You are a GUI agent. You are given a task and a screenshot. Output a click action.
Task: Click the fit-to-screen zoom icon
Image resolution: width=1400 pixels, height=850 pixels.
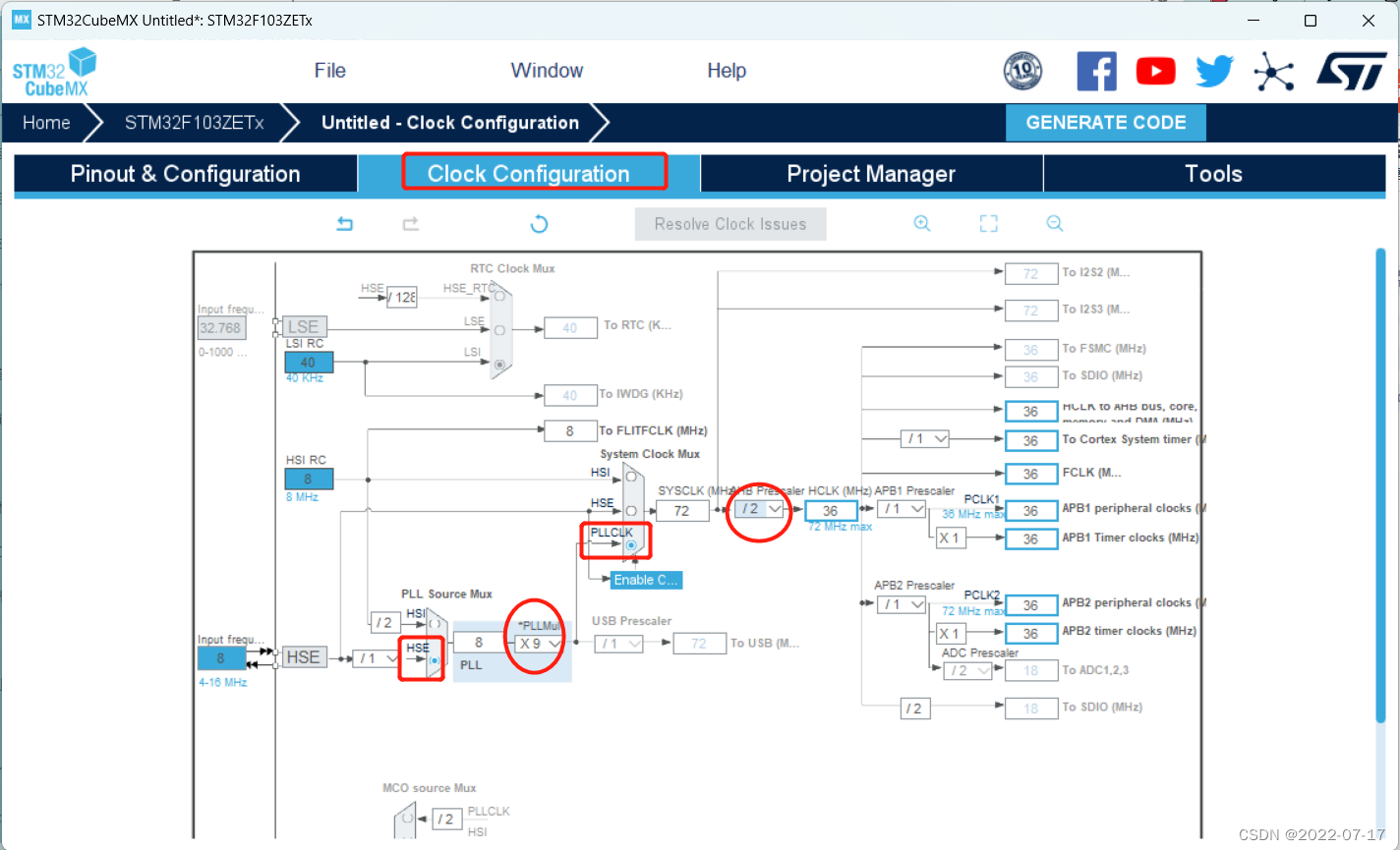click(x=989, y=224)
